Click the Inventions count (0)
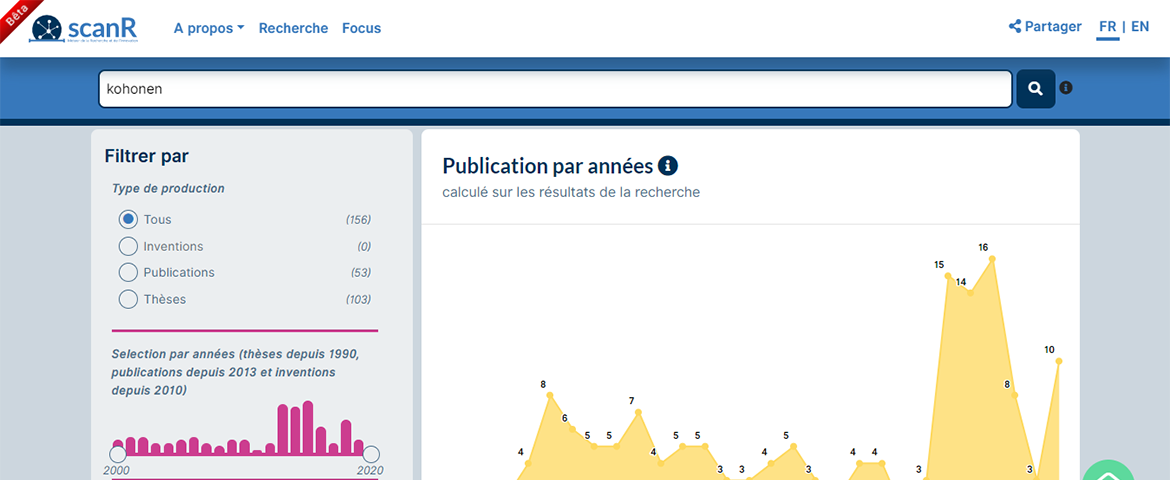Image resolution: width=1170 pixels, height=480 pixels. coord(364,246)
